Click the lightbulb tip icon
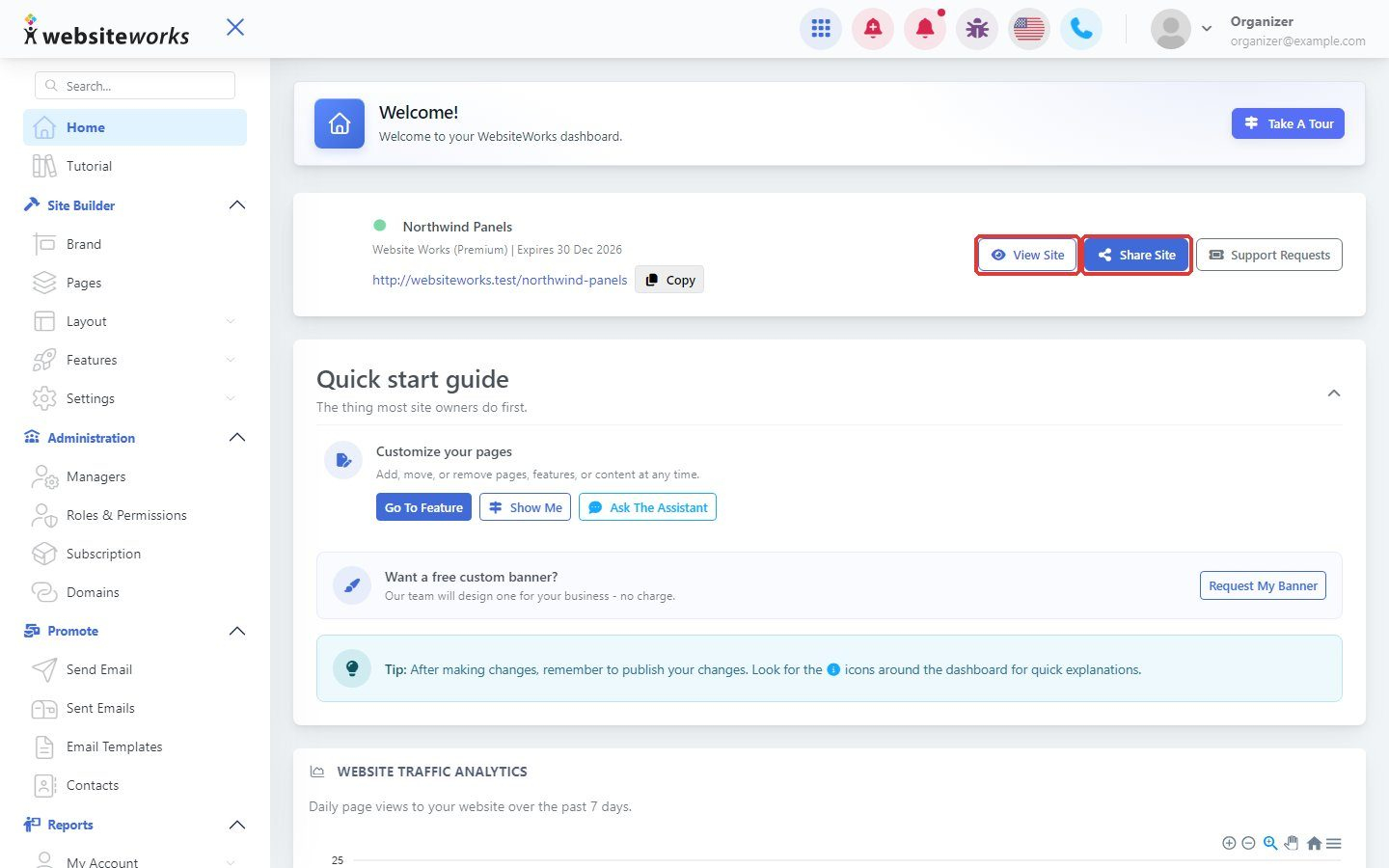The image size is (1389, 868). [x=352, y=668]
